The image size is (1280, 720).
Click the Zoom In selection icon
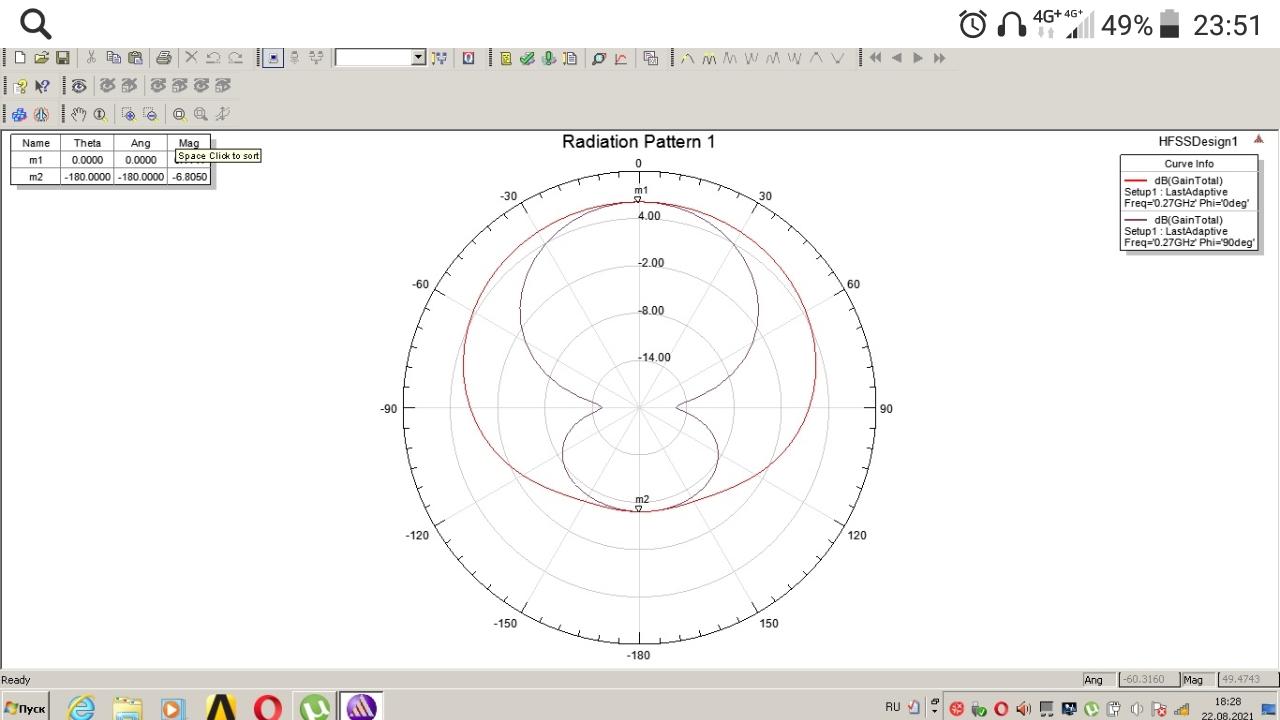click(x=128, y=114)
